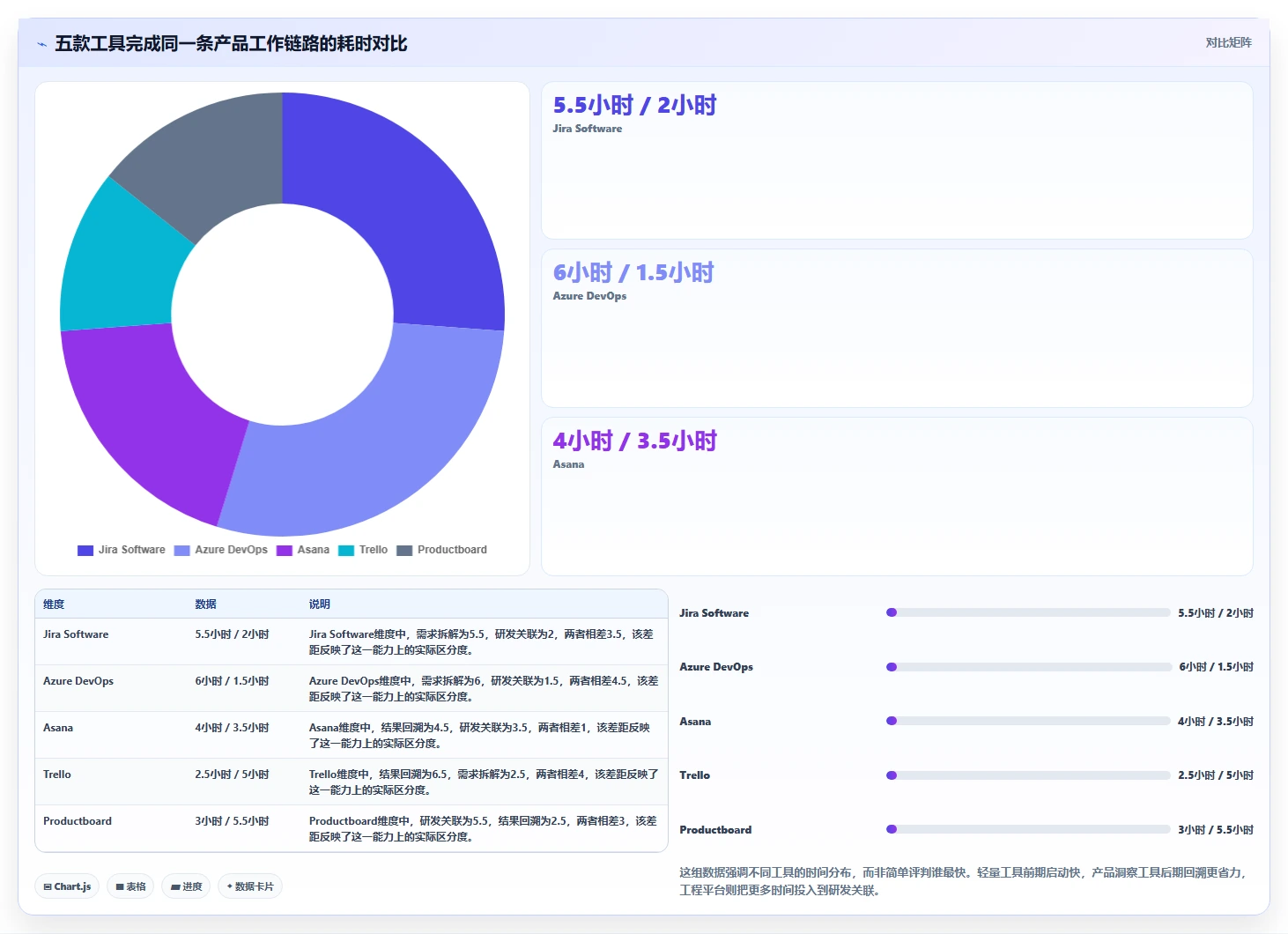Click the header icon beside the title
The width and height of the screenshot is (1288, 934).
[41, 43]
